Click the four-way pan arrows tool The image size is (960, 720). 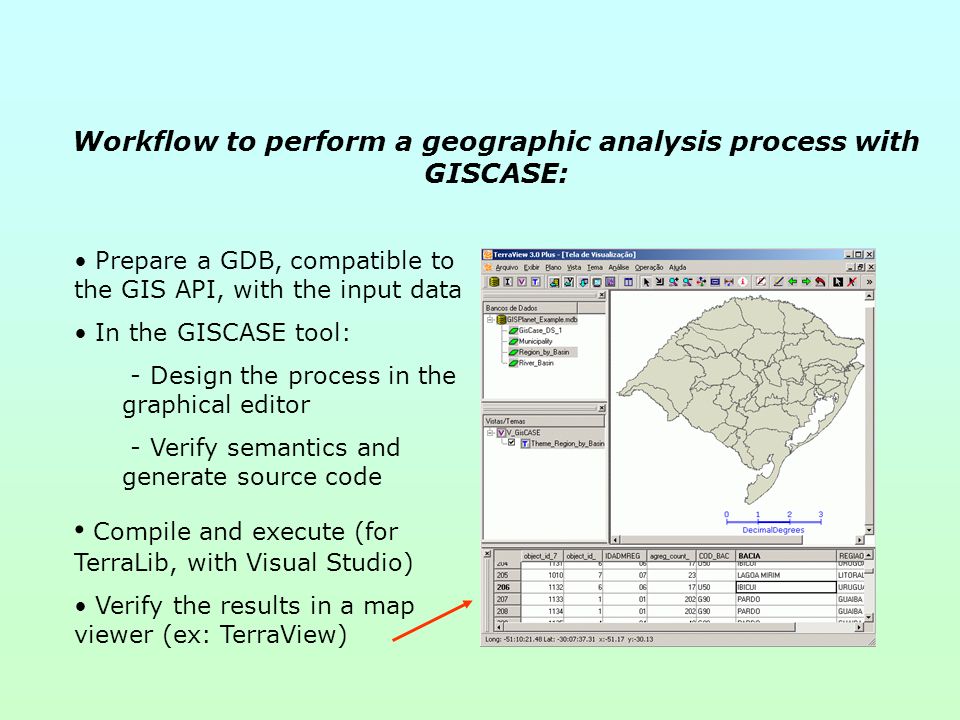701,282
